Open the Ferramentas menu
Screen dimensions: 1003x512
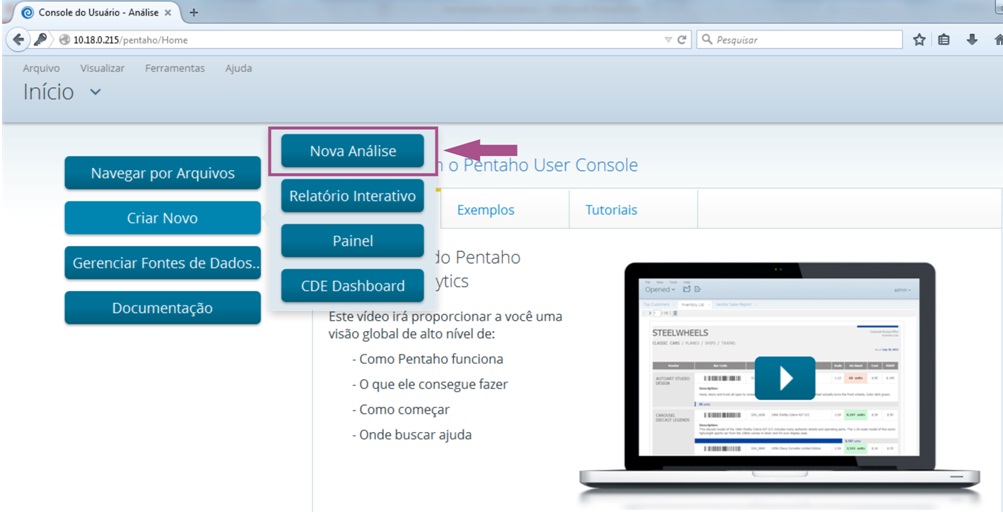(x=175, y=68)
